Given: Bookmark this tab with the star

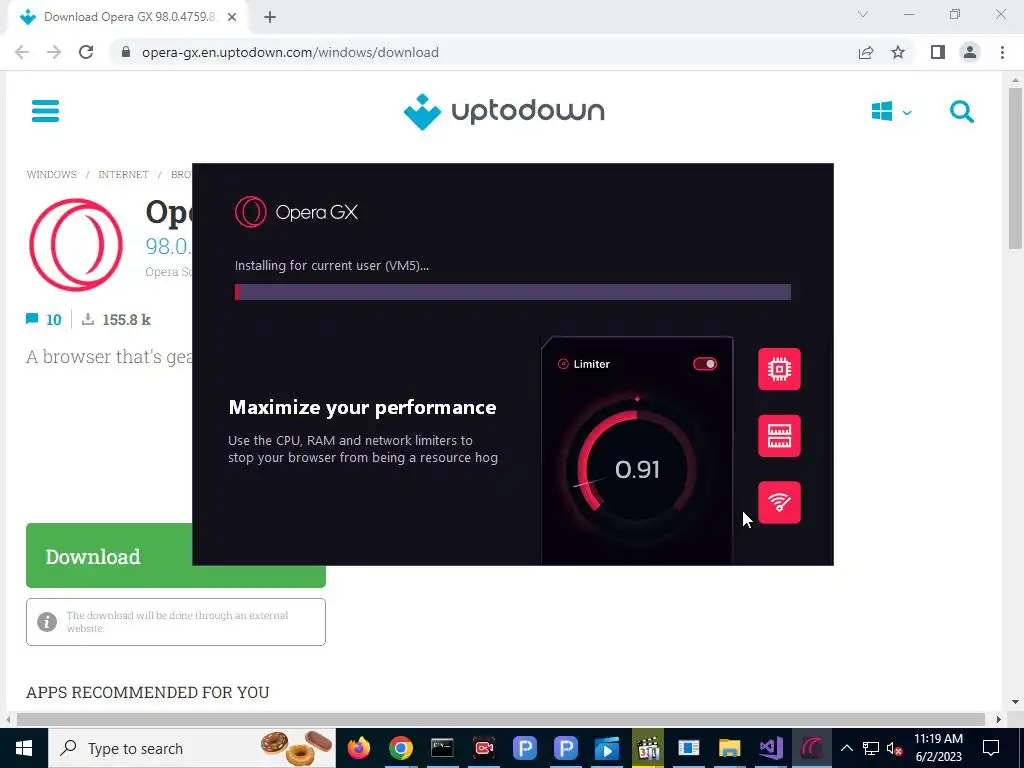Looking at the screenshot, I should point(898,52).
